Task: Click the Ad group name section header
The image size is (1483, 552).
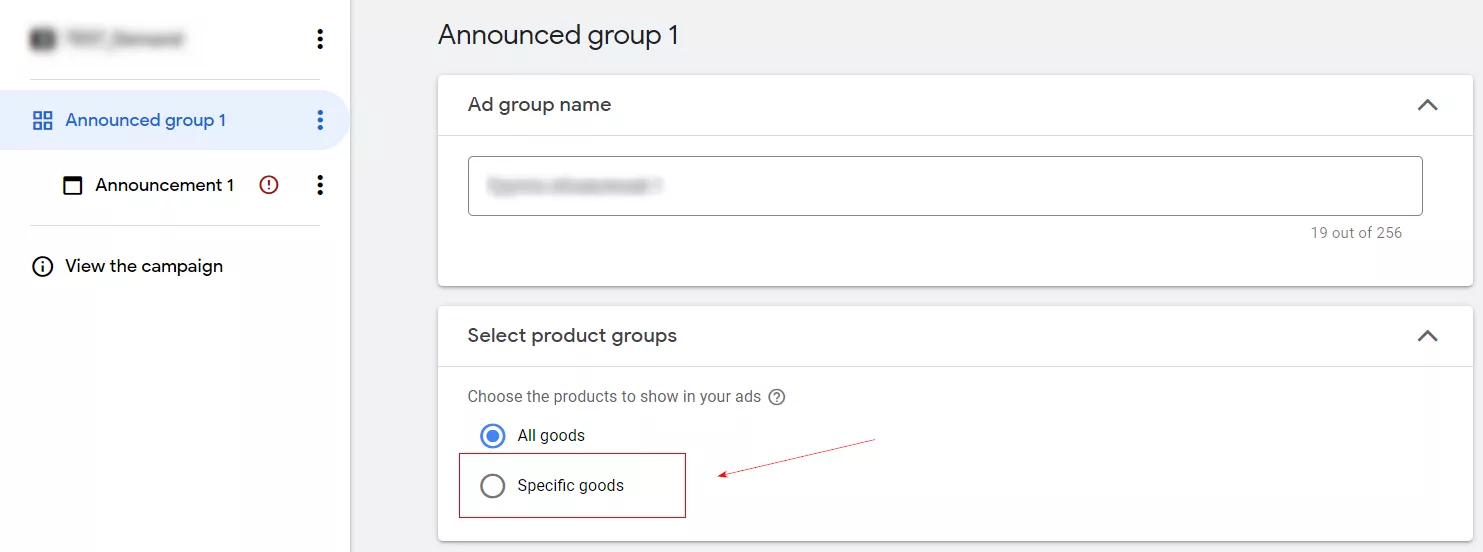Action: 539,105
